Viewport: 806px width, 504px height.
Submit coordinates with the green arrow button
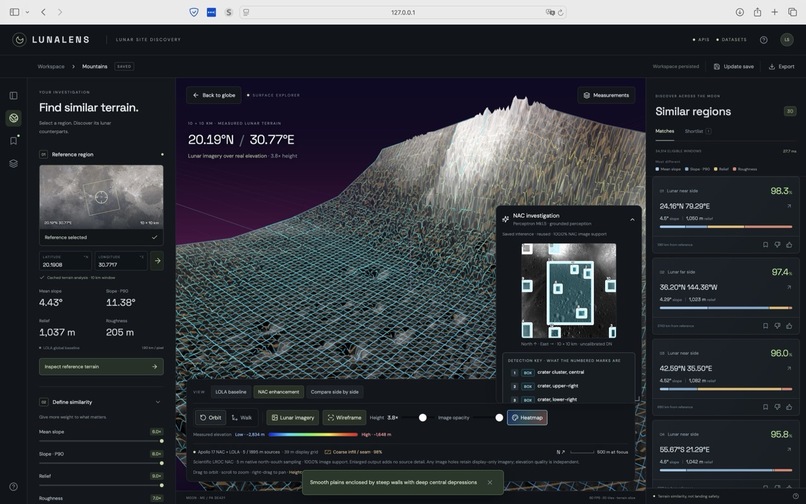coord(157,261)
